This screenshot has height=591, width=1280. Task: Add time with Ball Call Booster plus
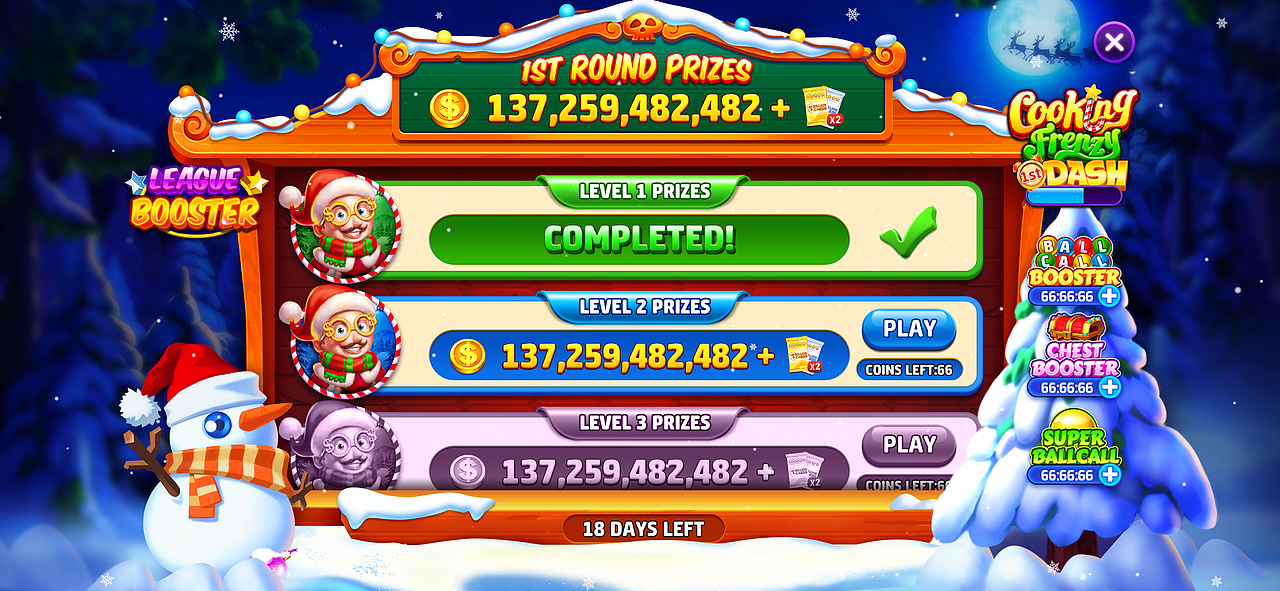tap(1109, 297)
